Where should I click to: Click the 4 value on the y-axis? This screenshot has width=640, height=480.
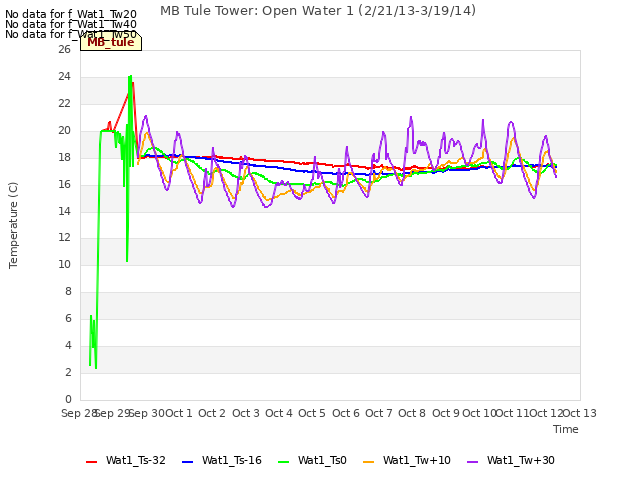[x=68, y=345]
